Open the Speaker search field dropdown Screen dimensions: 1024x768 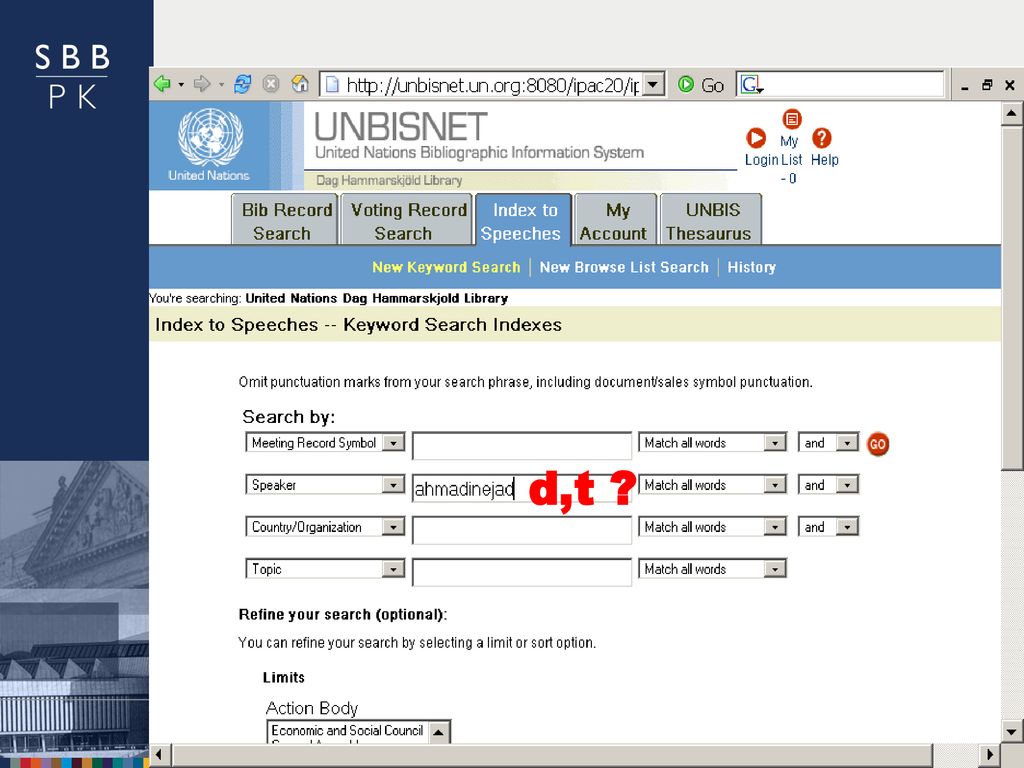tap(394, 485)
